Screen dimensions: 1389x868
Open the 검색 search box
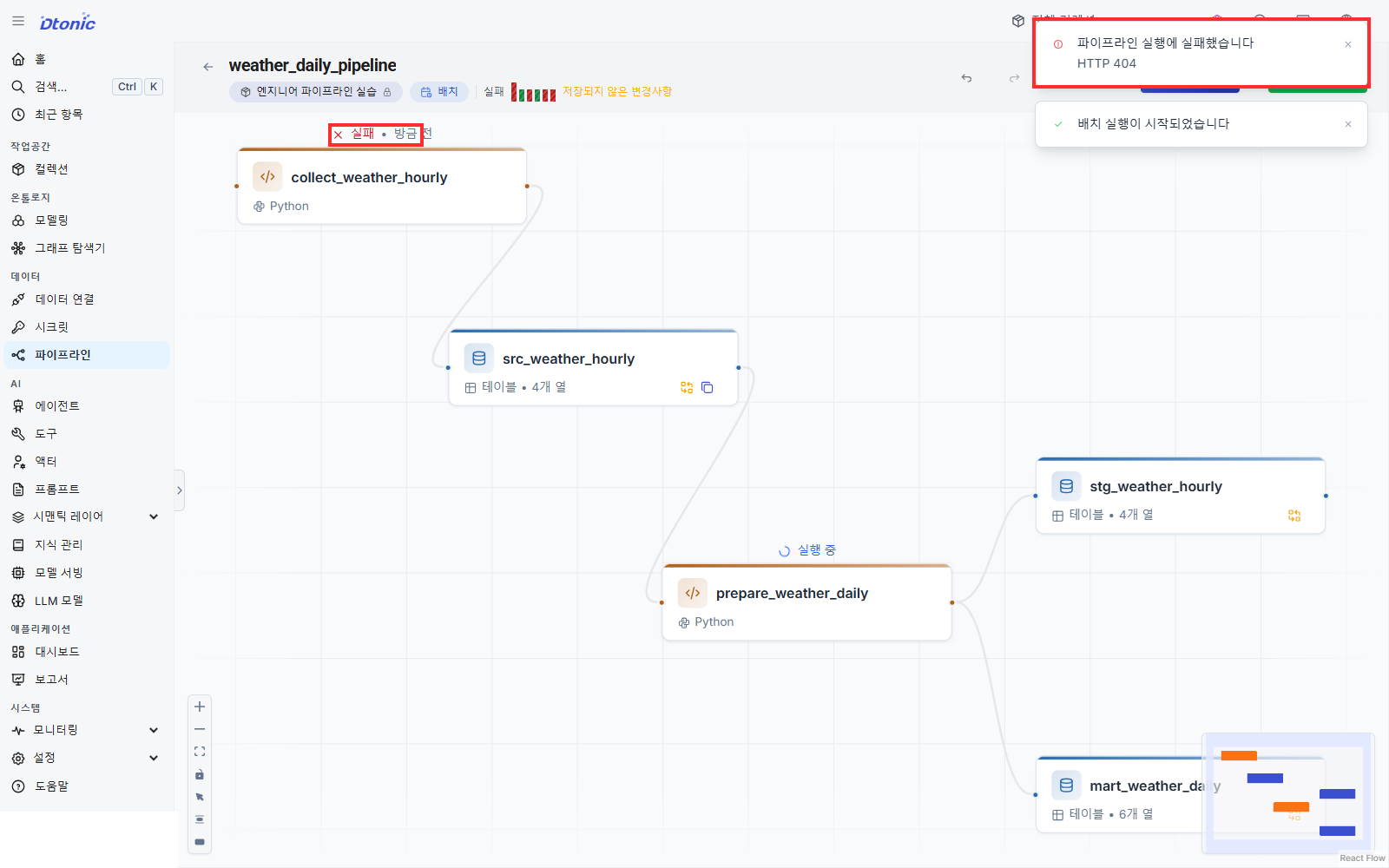click(x=87, y=87)
